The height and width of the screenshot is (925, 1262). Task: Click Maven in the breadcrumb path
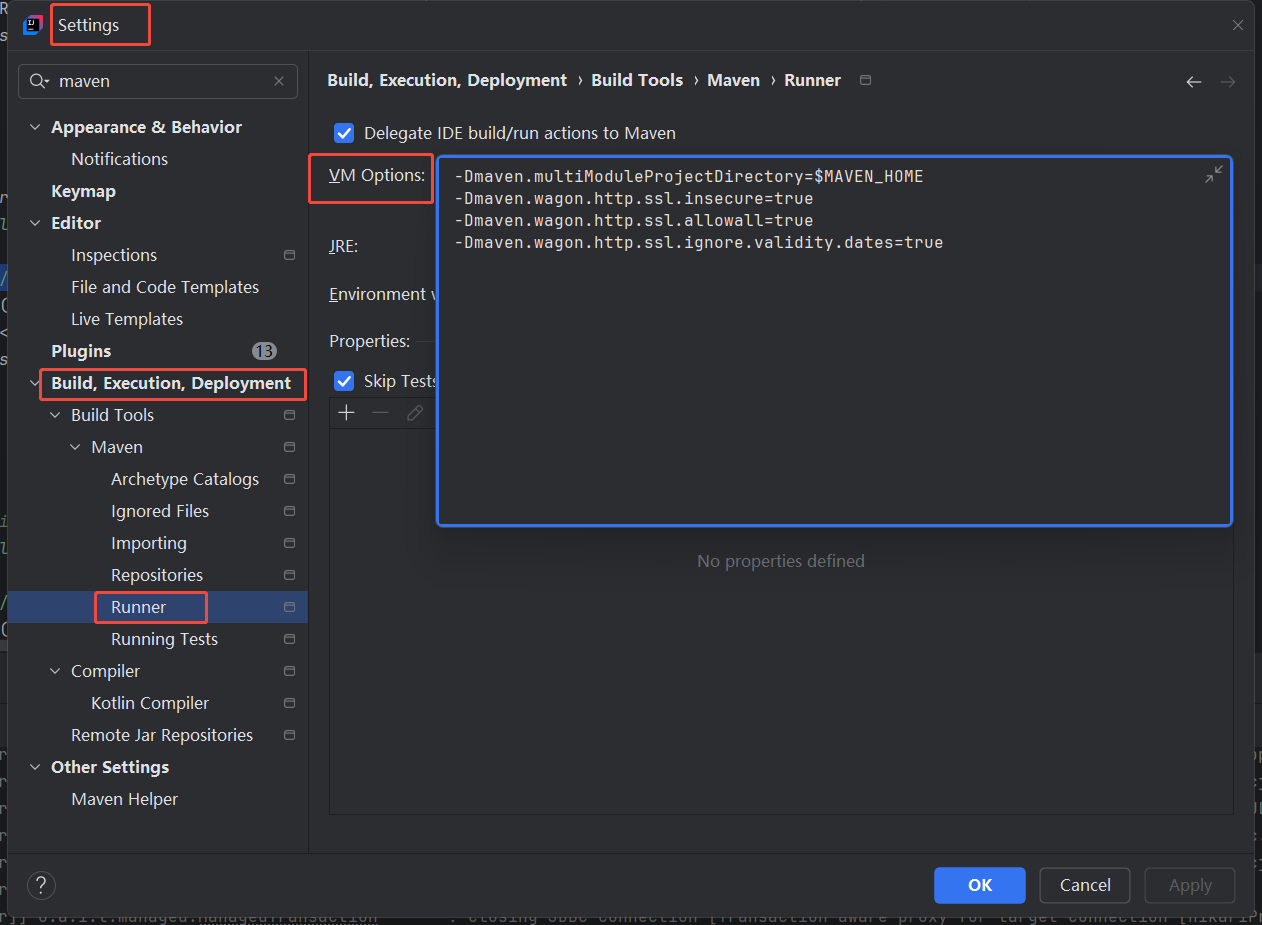pyautogui.click(x=733, y=80)
